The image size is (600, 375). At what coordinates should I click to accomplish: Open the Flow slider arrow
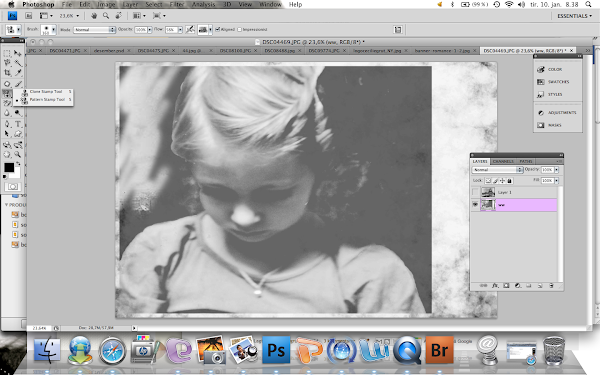coord(180,29)
